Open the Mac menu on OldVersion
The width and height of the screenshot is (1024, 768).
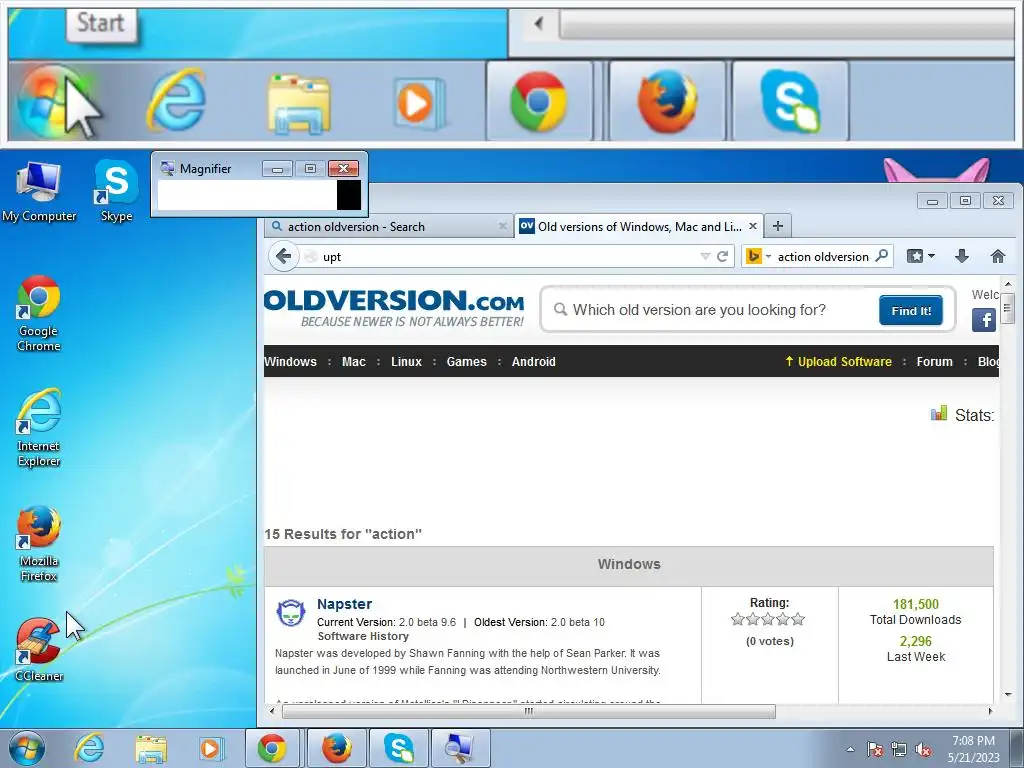coord(353,362)
